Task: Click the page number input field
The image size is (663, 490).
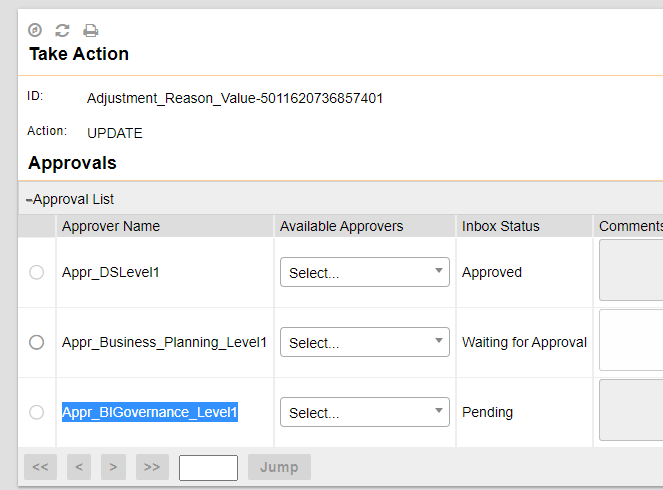Action: 208,467
